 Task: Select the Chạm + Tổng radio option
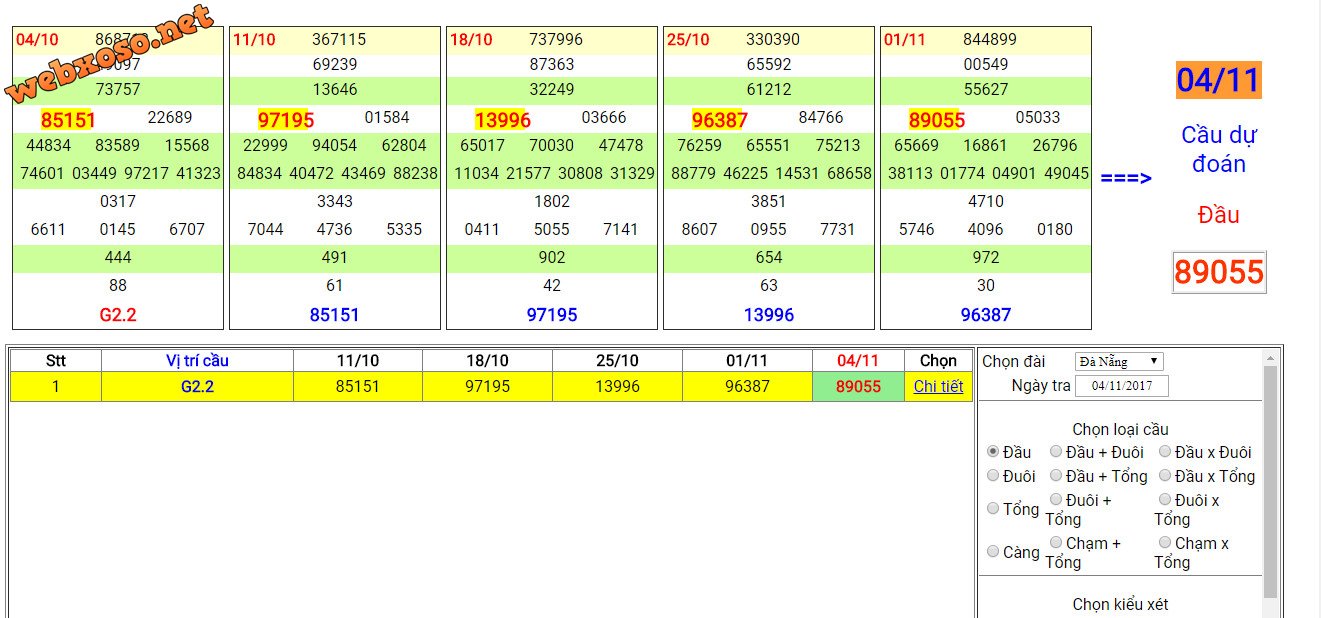coord(1056,542)
